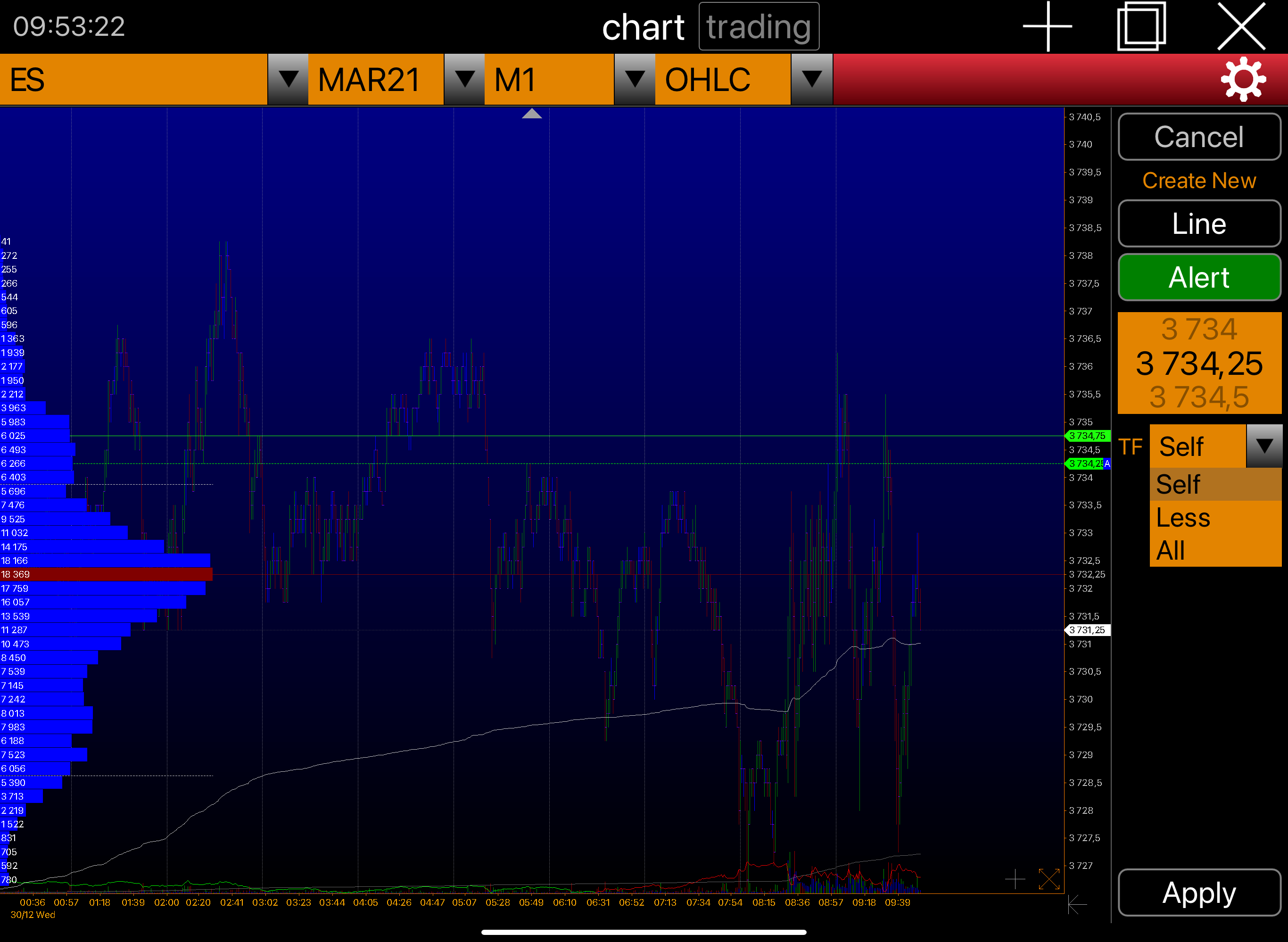Select All in the TF options

click(1170, 550)
